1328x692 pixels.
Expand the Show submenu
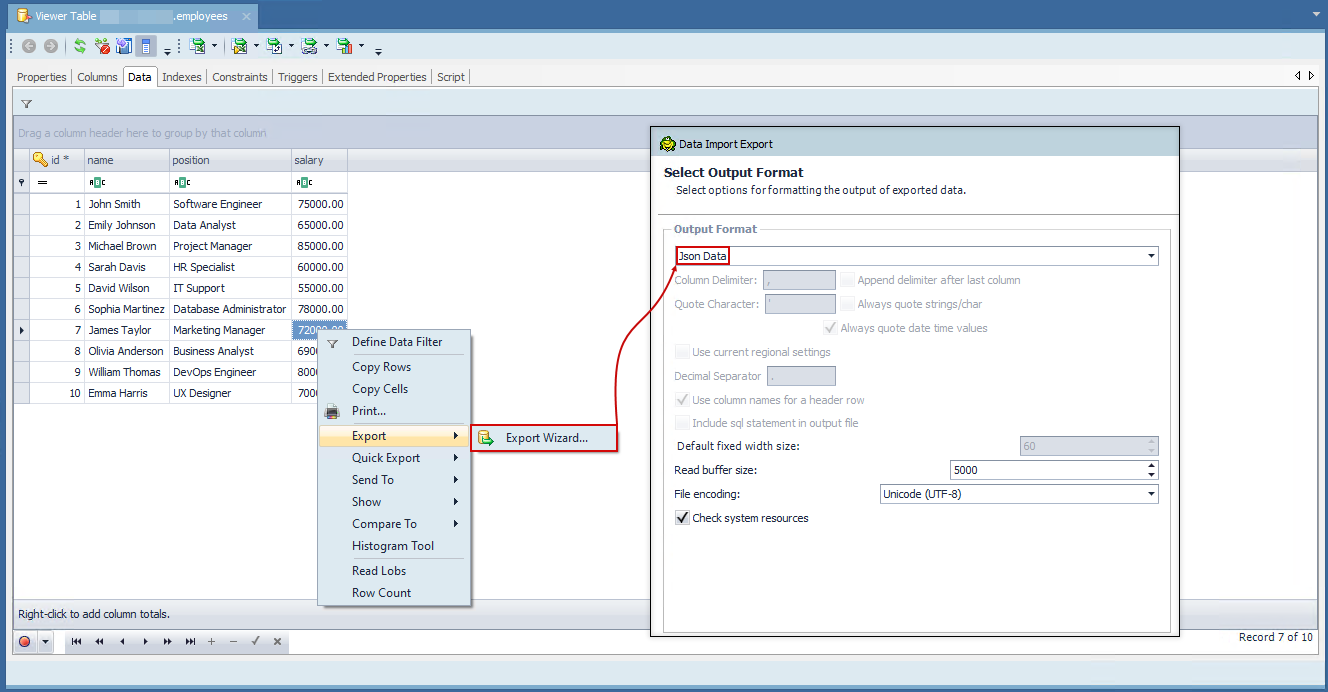pyautogui.click(x=394, y=502)
